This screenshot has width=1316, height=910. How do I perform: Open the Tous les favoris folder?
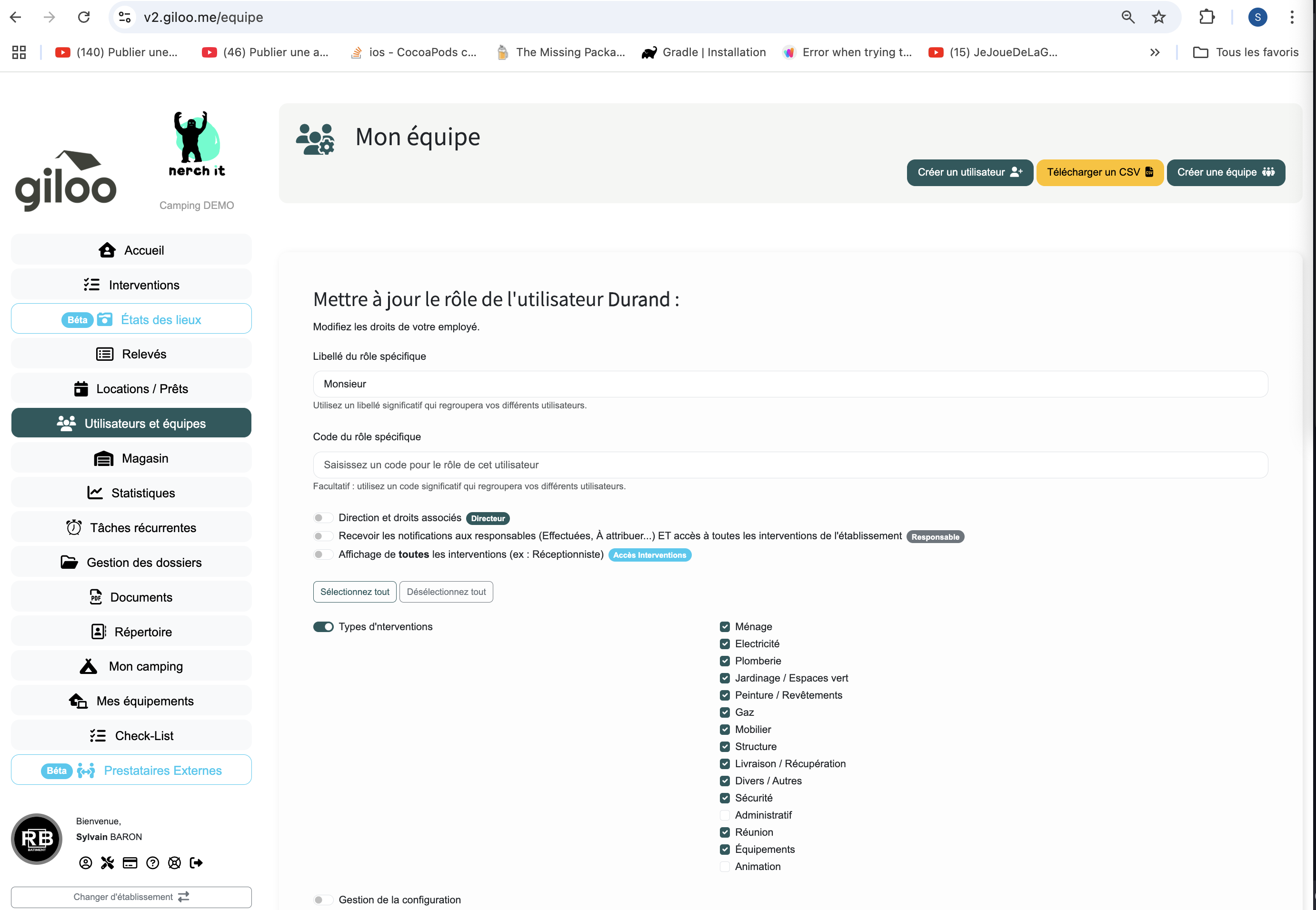[1245, 52]
